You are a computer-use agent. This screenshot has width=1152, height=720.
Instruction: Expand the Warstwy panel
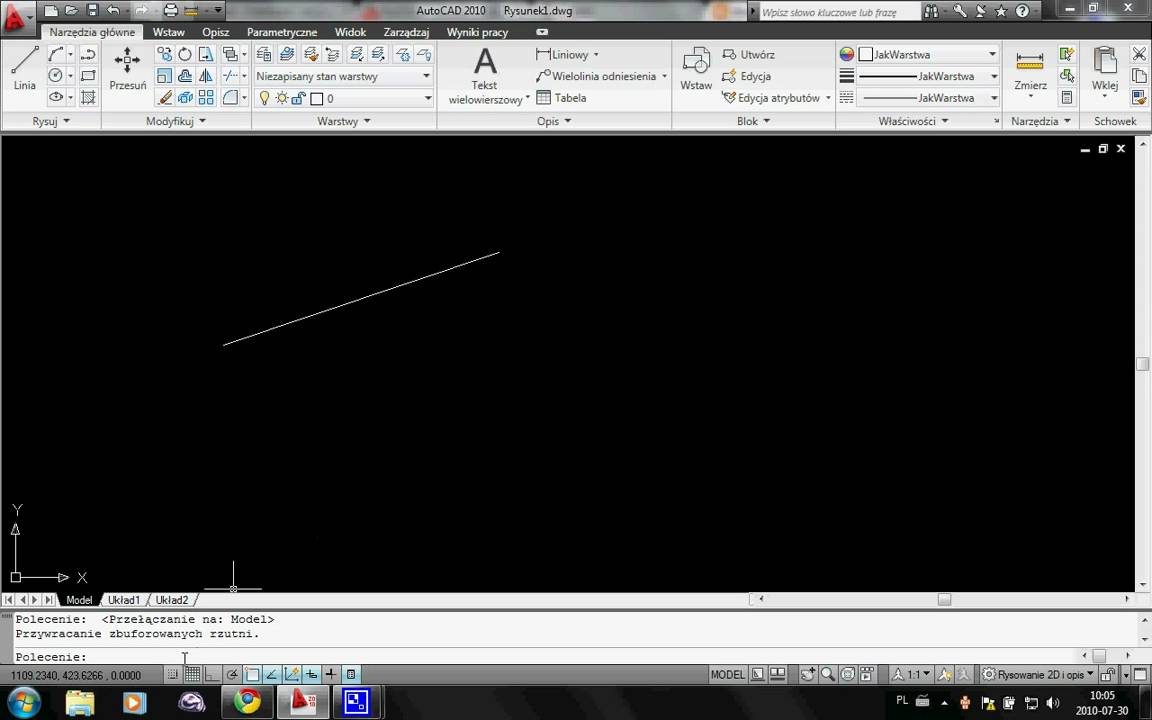point(344,121)
